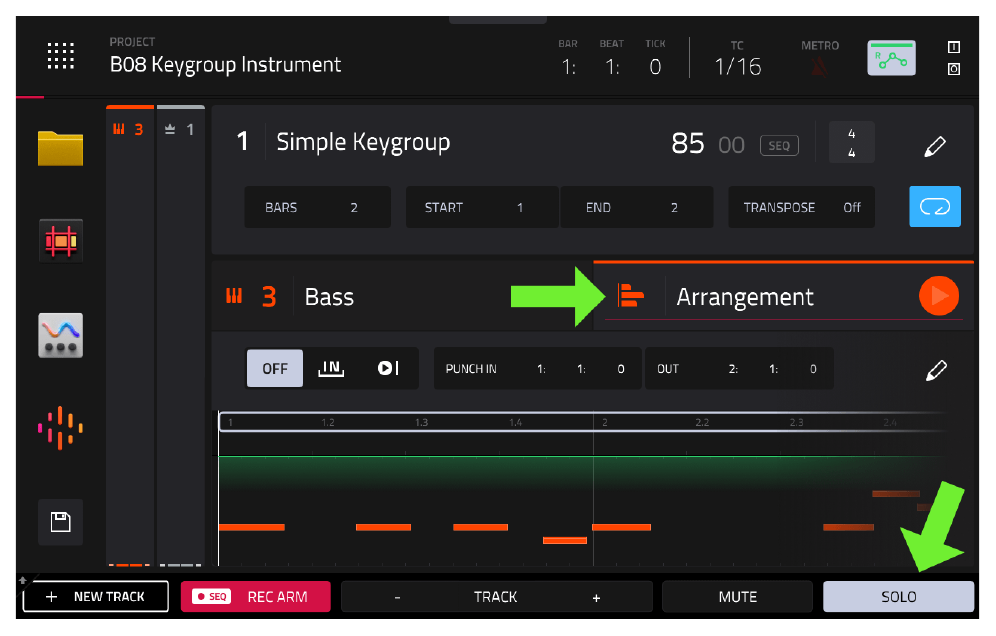Viewport: 996px width, 636px height.
Task: Edit track with pencil icon beside punch out
Action: [x=936, y=370]
